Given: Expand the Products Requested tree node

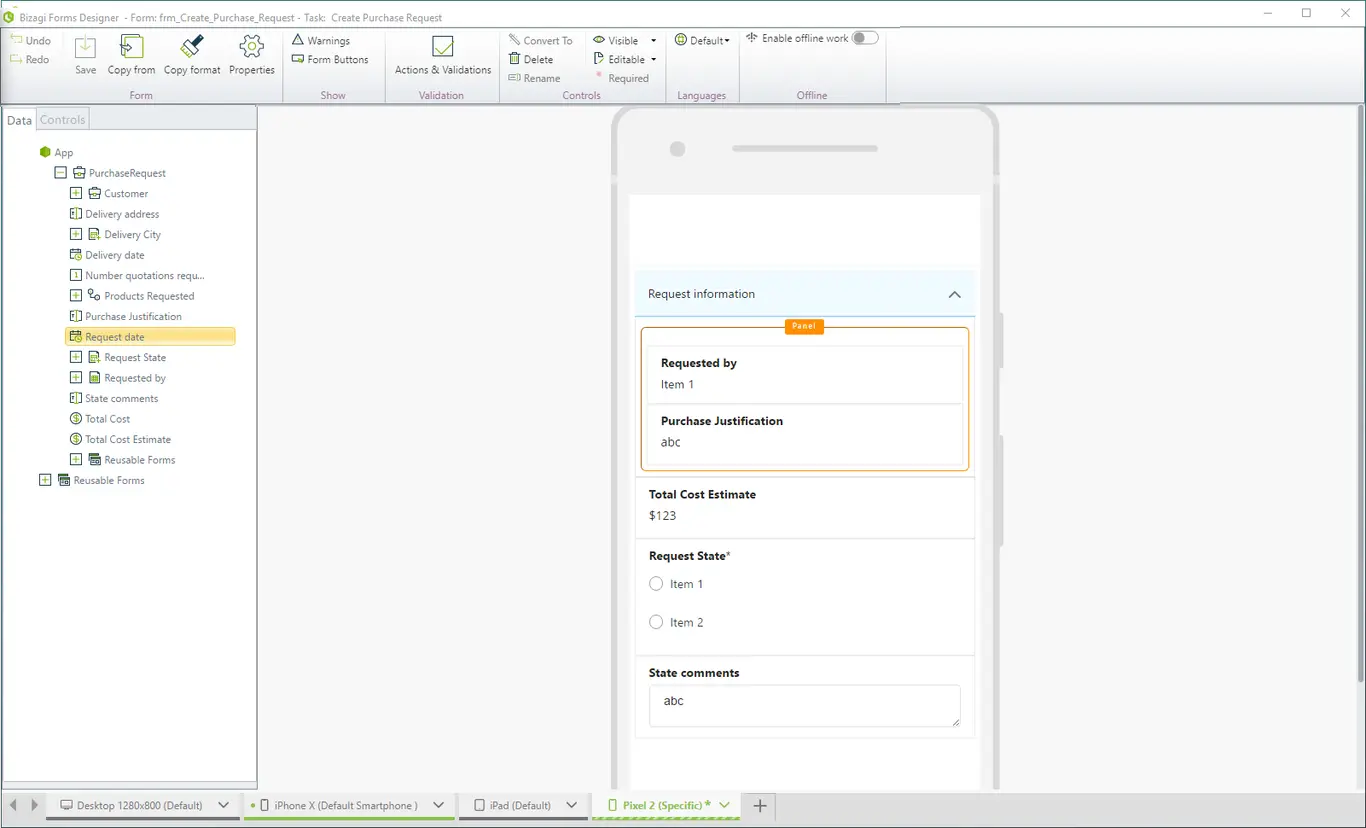Looking at the screenshot, I should 76,296.
